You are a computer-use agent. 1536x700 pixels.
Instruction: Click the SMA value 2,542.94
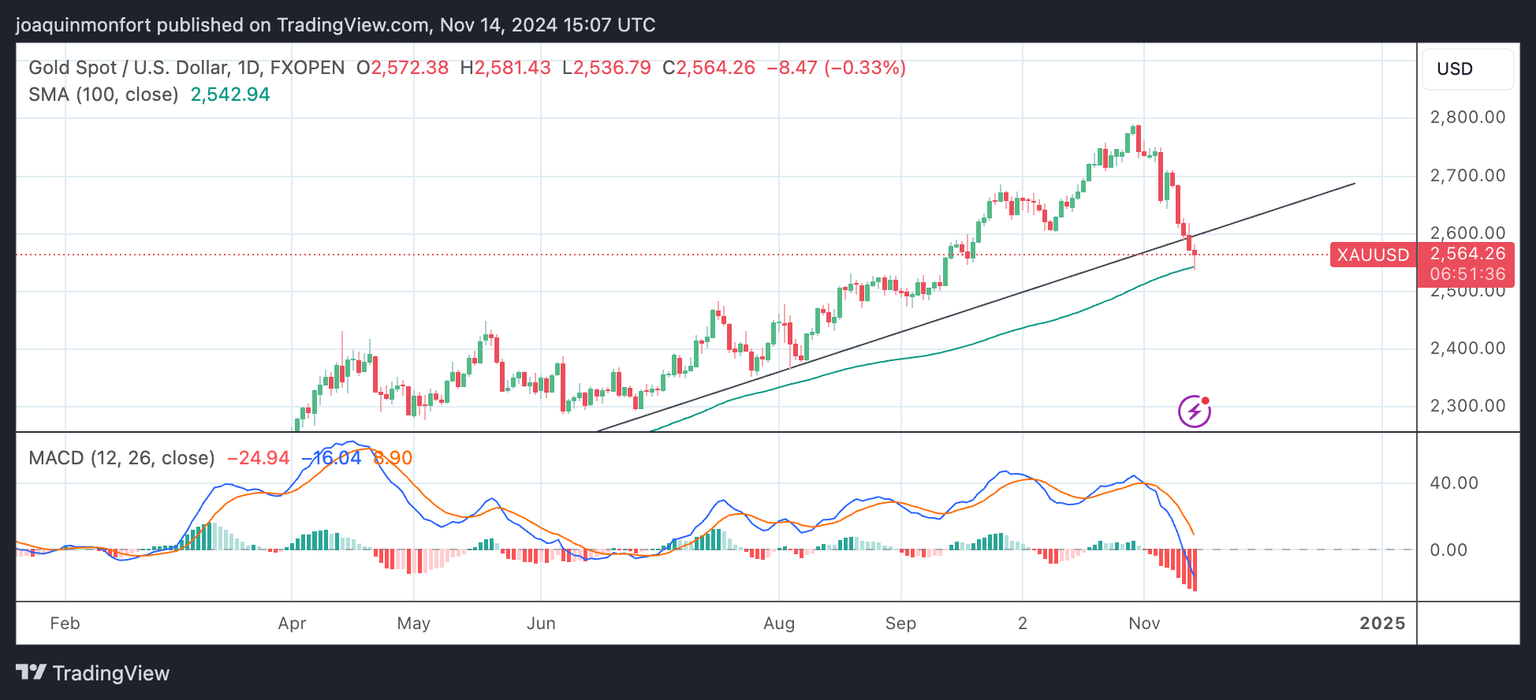[x=230, y=95]
